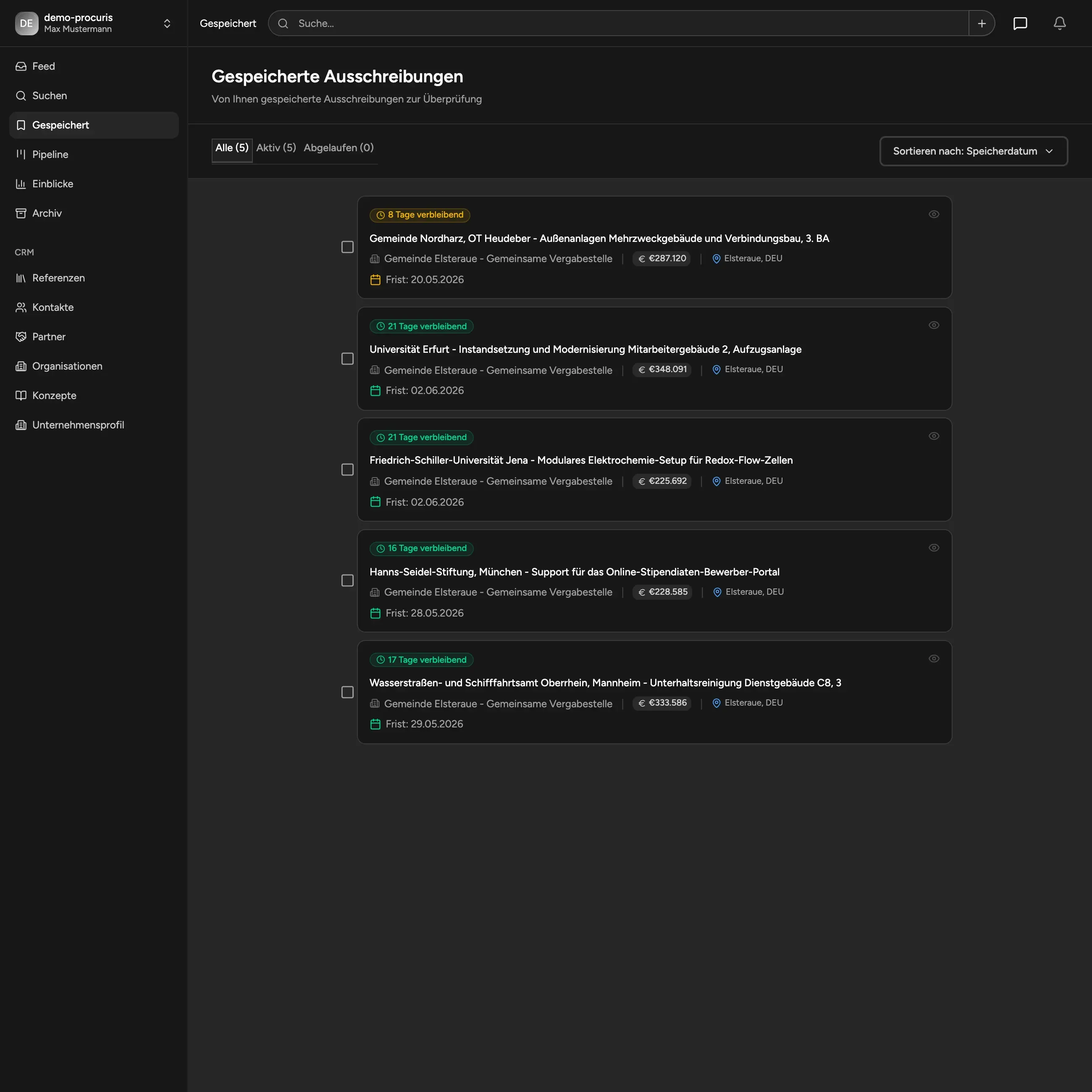Click the Gespeichert bookmark icon
Screen dimensions: 1092x1092
tap(21, 125)
